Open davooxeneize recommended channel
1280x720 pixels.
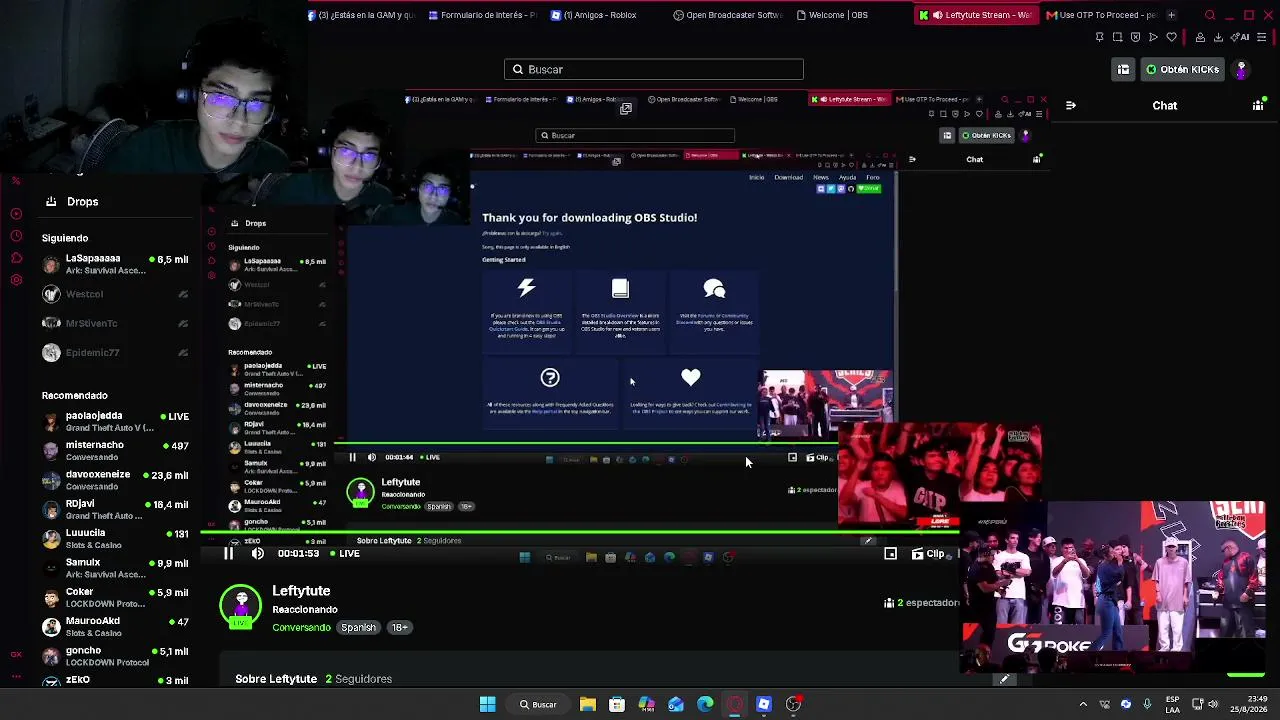(x=115, y=480)
